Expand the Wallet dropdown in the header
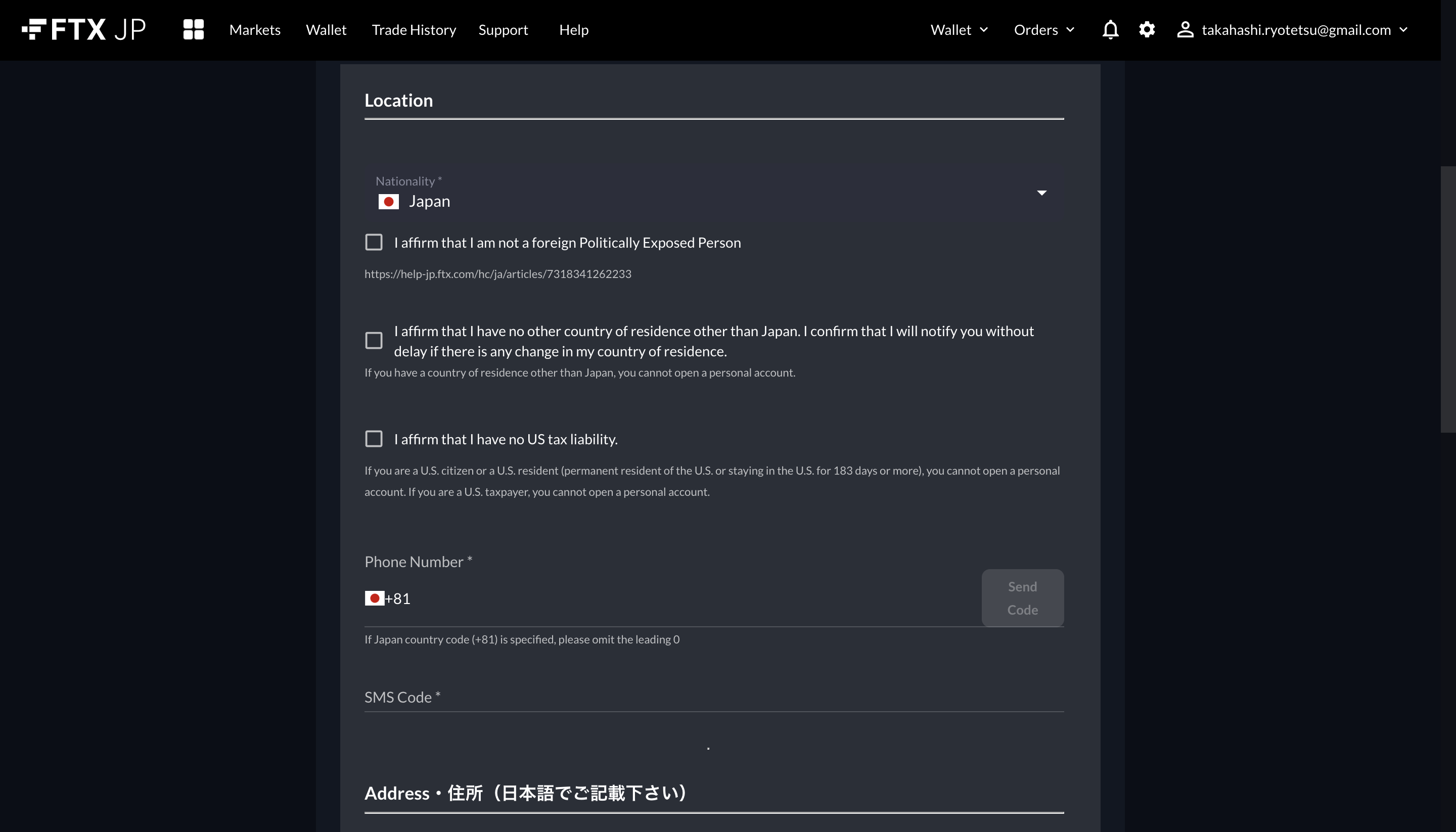Image resolution: width=1456 pixels, height=832 pixels. click(959, 29)
